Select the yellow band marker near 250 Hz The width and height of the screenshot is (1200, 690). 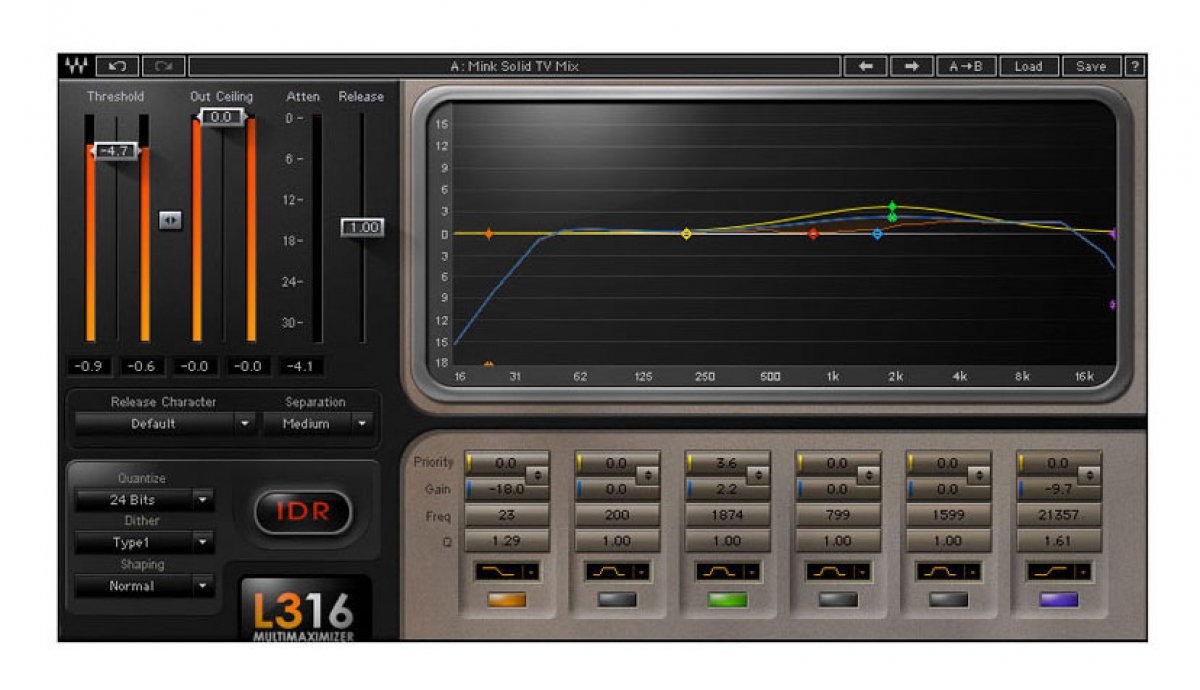click(686, 233)
